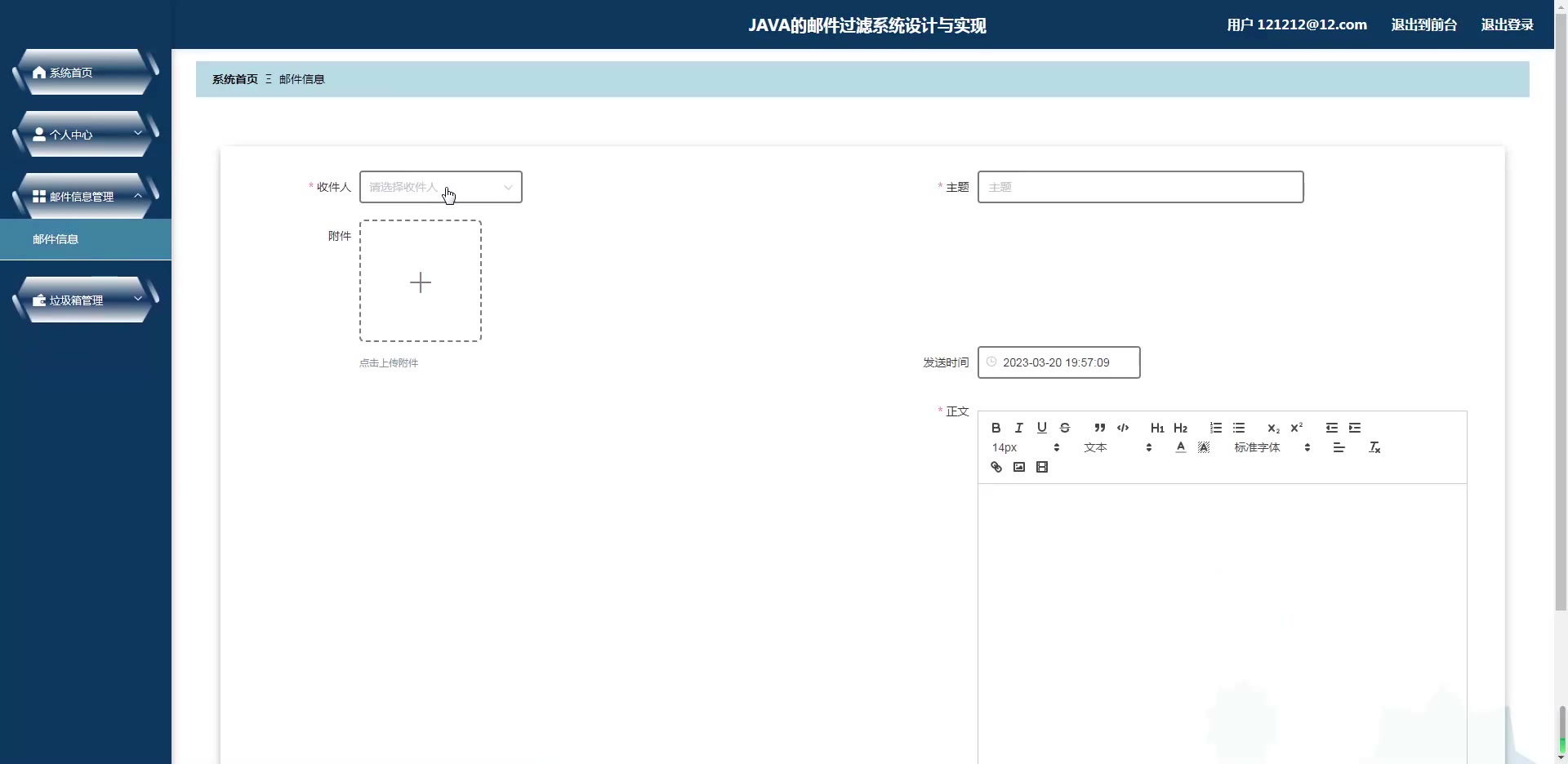Apply Heading 1 style
Viewport: 1568px width, 764px height.
1157,428
